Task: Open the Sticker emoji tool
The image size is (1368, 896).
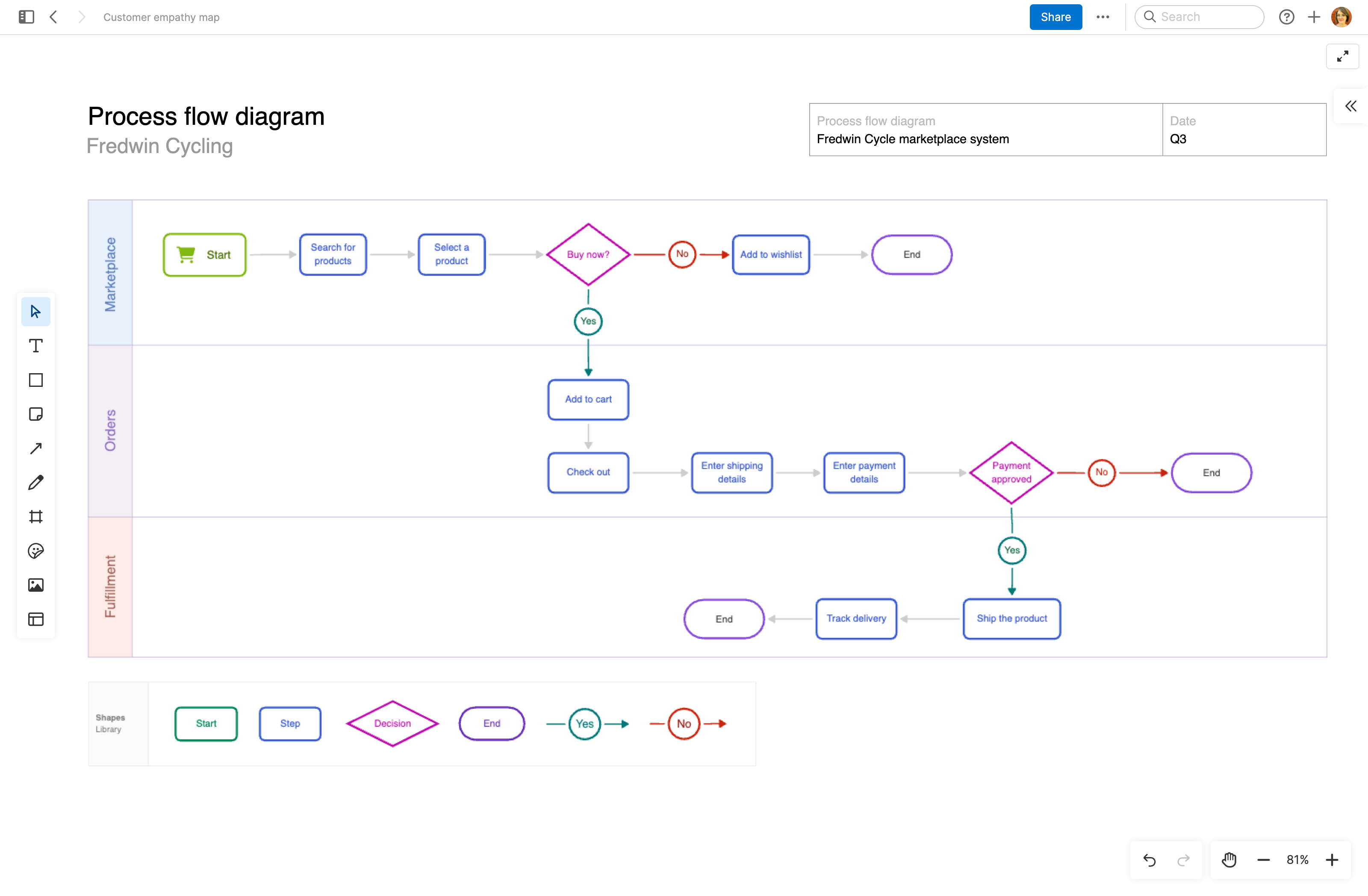Action: point(35,551)
